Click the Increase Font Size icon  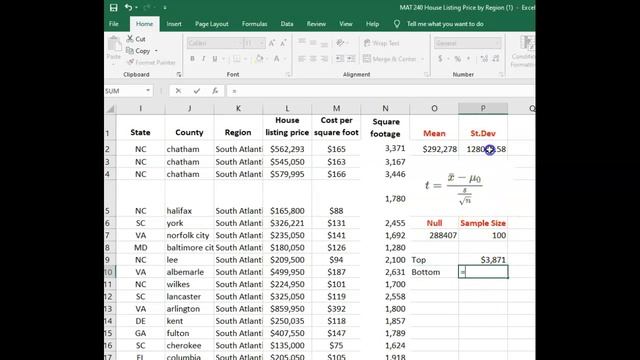coord(272,43)
